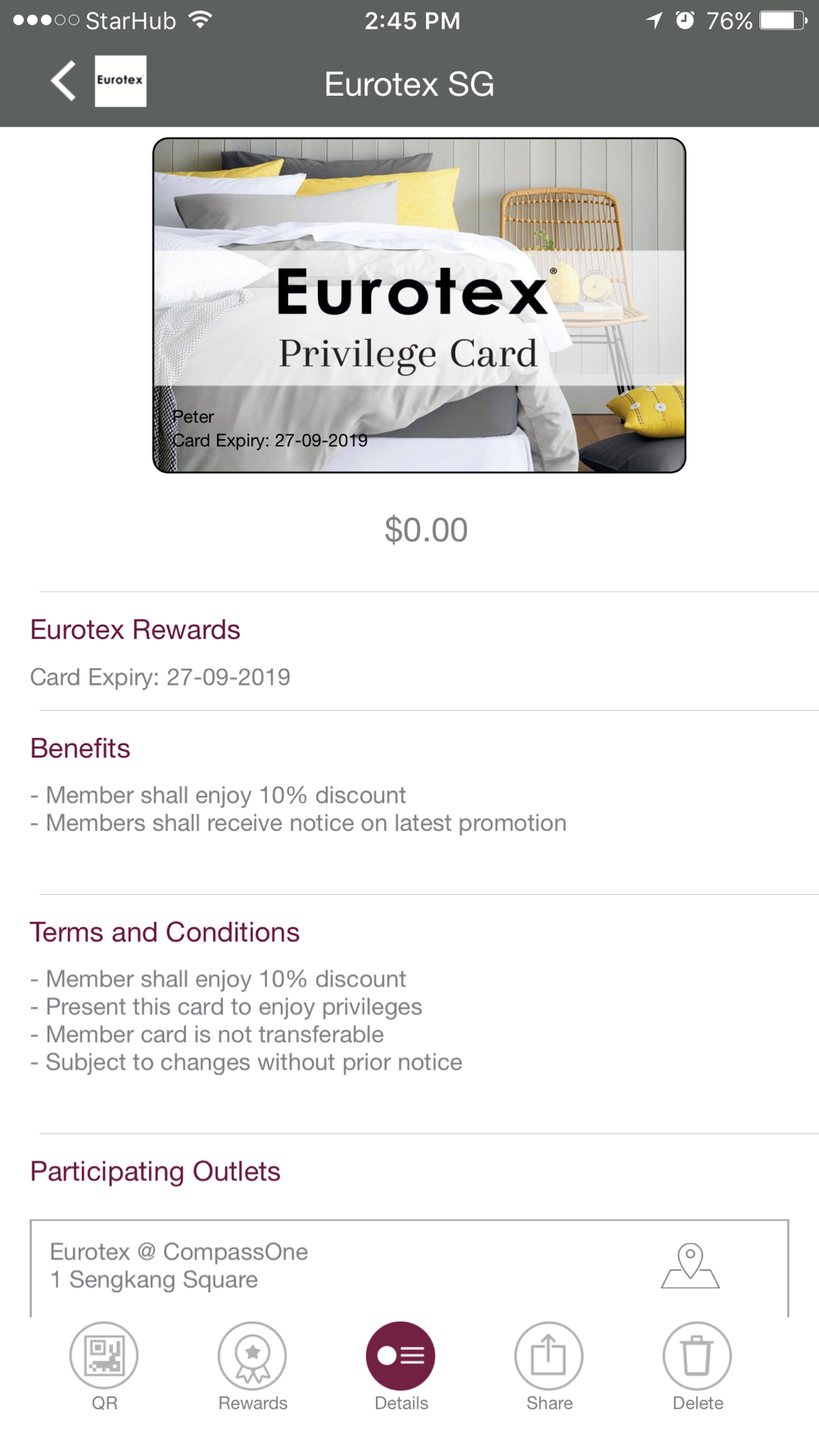Image resolution: width=819 pixels, height=1456 pixels.
Task: Open the QR code tab
Action: [x=104, y=1366]
